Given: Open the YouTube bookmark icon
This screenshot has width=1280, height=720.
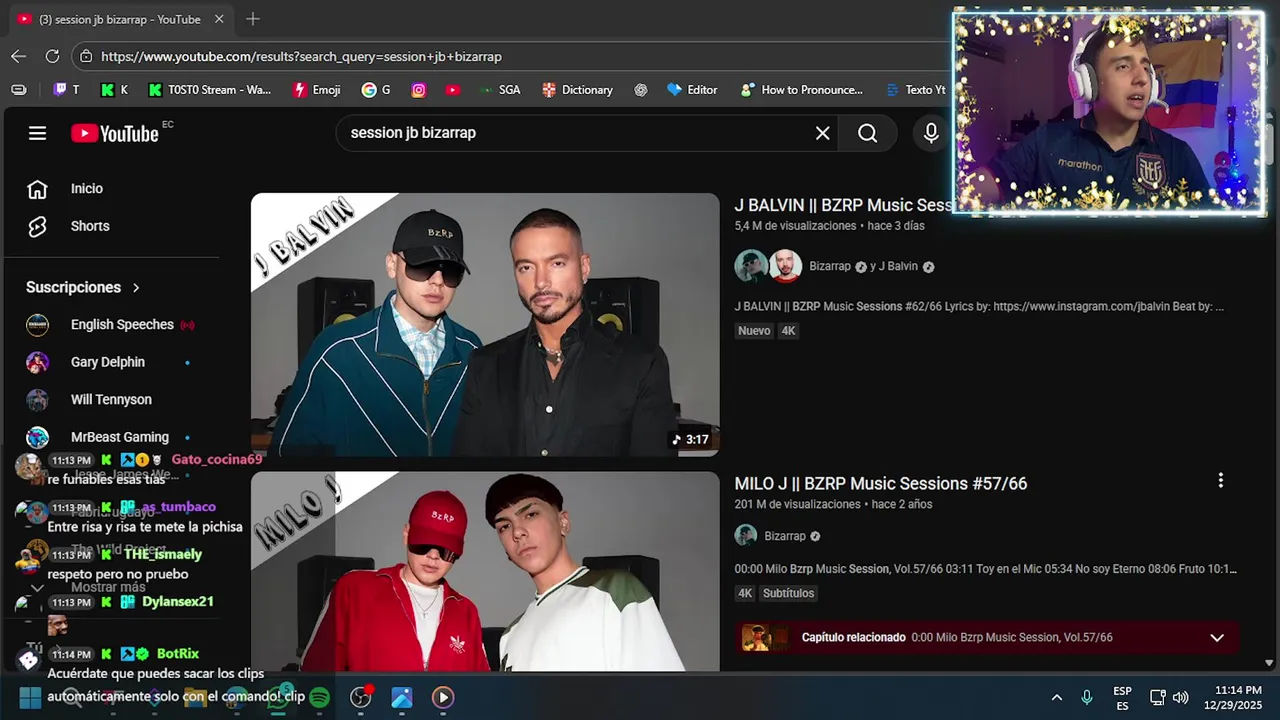Looking at the screenshot, I should pos(453,90).
